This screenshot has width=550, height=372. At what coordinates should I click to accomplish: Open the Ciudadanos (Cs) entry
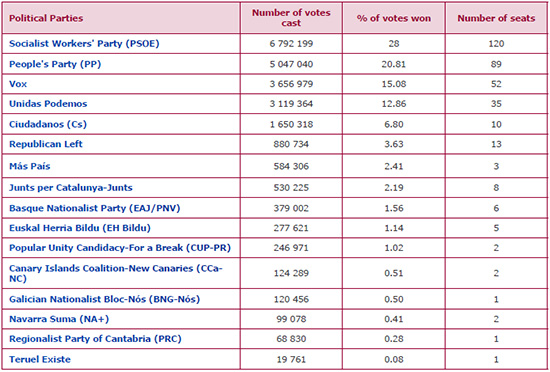[48, 124]
